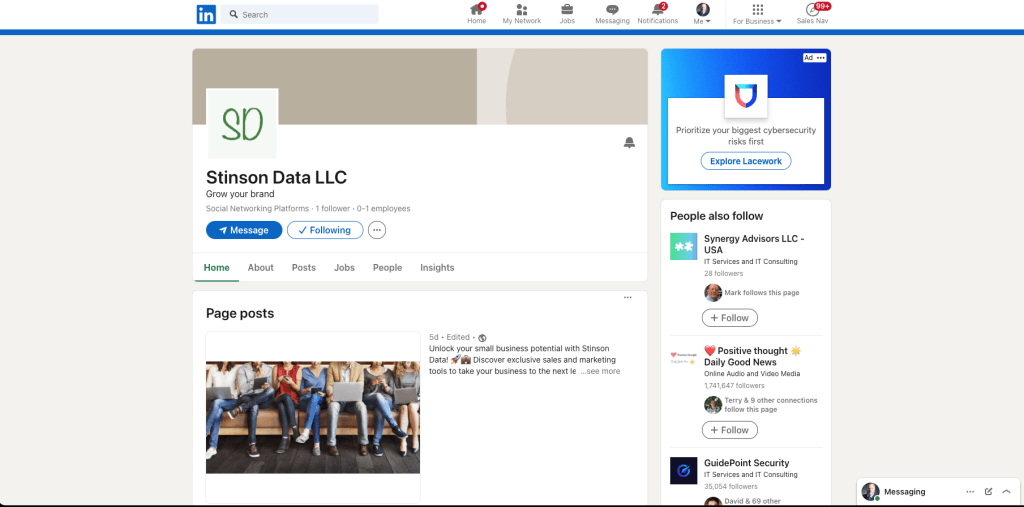
Task: Switch to the Insights tab
Action: (437, 268)
